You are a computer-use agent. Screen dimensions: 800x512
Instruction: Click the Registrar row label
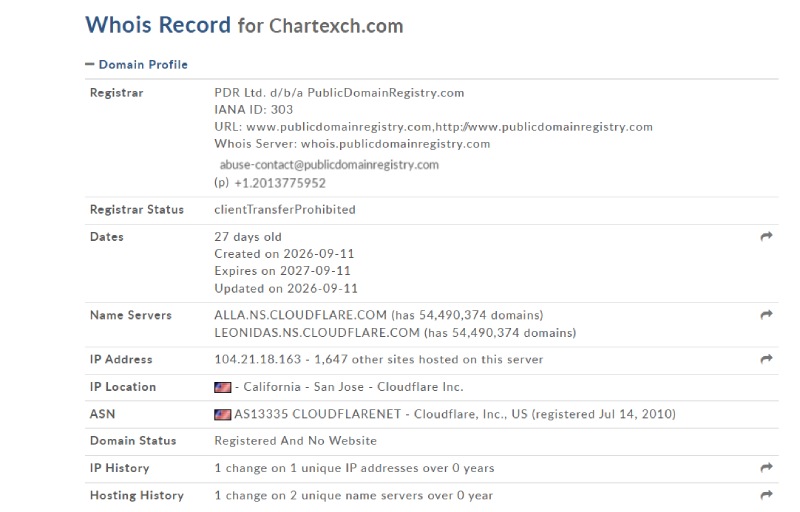(x=116, y=93)
